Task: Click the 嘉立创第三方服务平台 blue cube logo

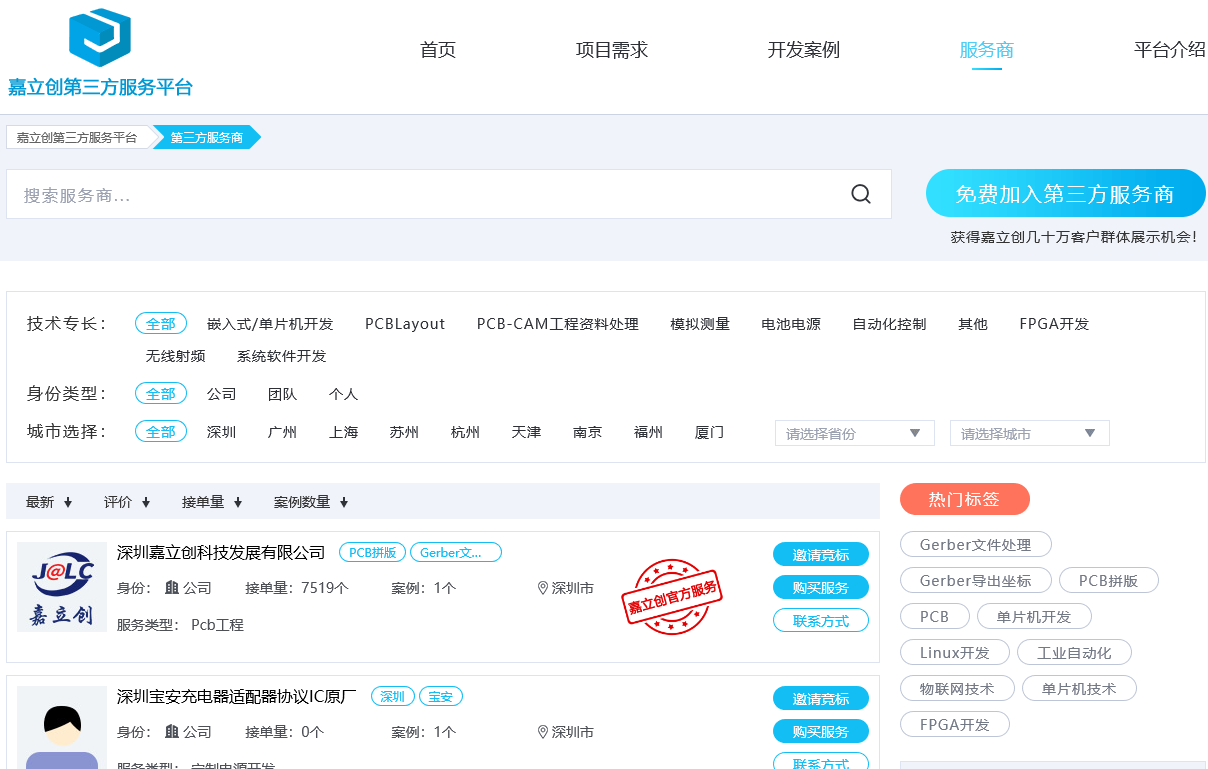Action: [100, 38]
